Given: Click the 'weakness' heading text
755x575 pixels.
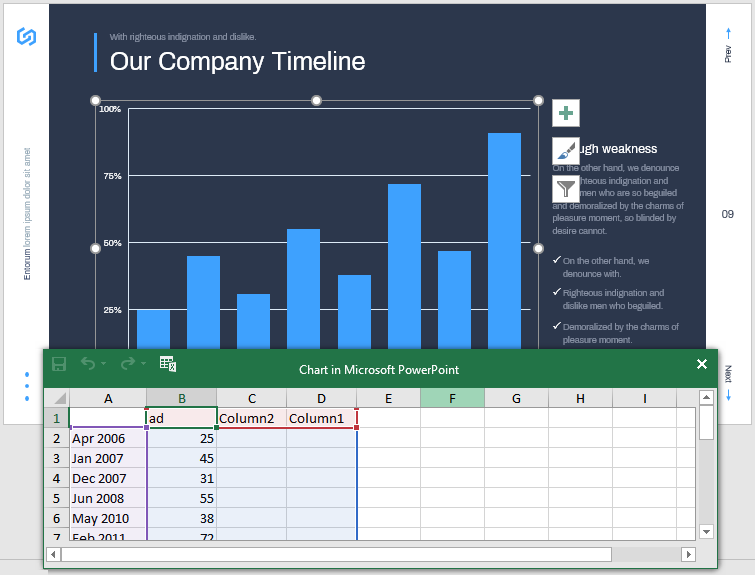Looking at the screenshot, I should pyautogui.click(x=629, y=149).
